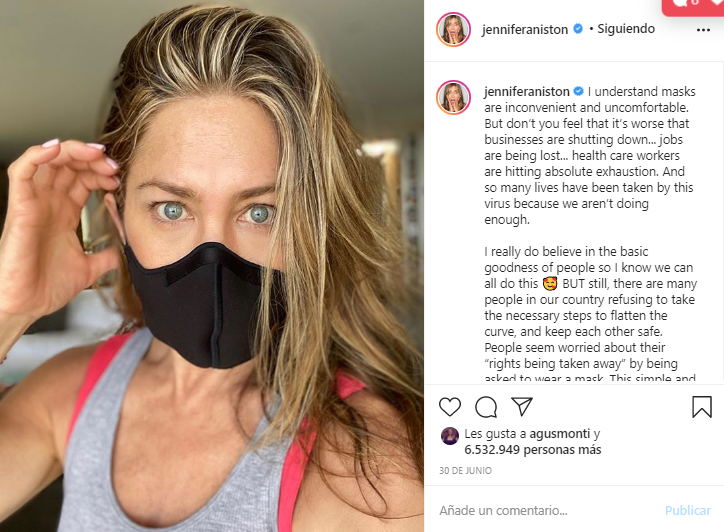Click the Publicar button
The height and width of the screenshot is (532, 724).
tap(688, 510)
